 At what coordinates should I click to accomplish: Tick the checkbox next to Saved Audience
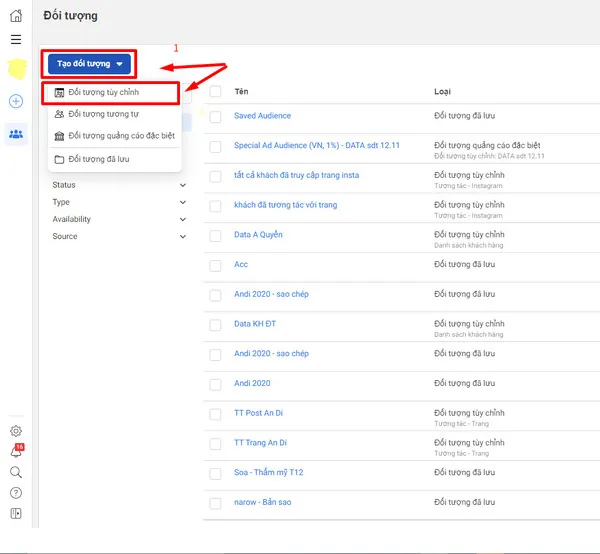coord(215,116)
